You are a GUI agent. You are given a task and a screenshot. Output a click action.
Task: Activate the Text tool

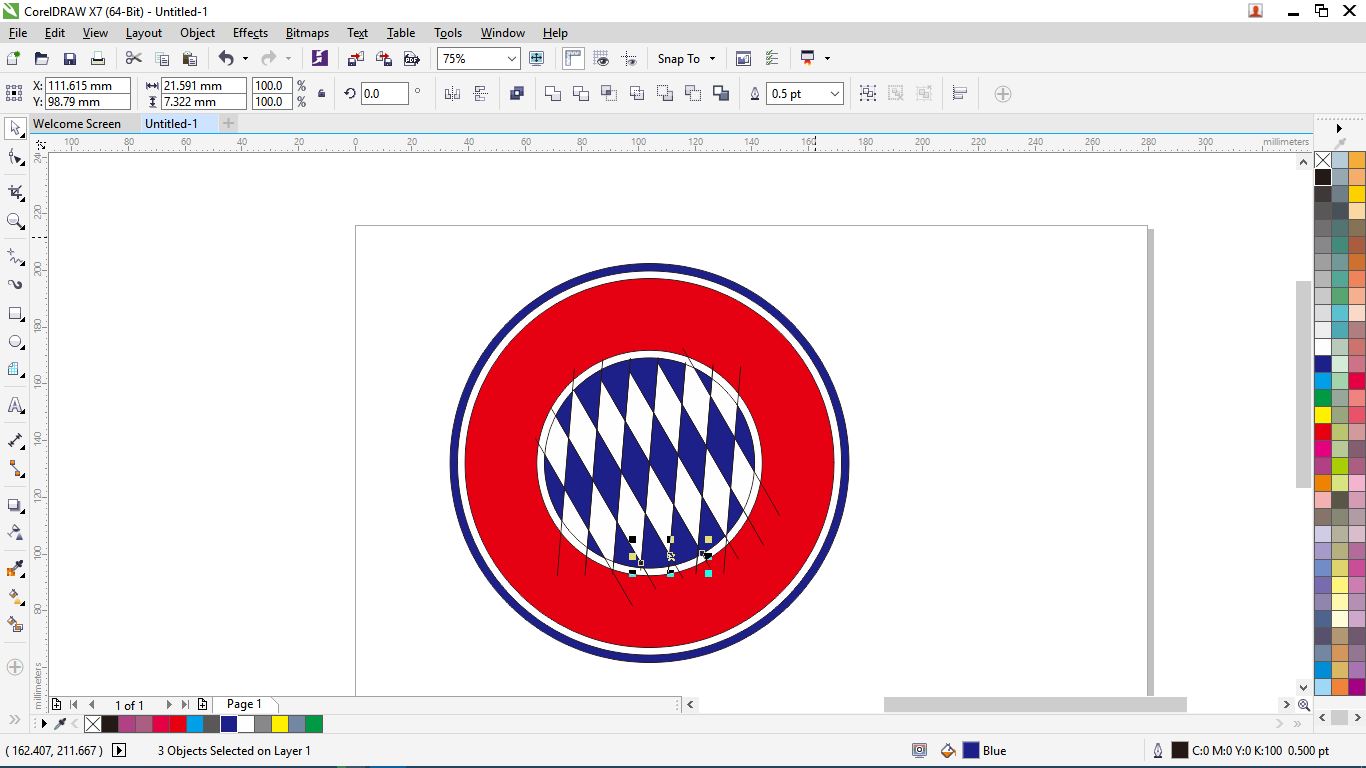coord(15,406)
